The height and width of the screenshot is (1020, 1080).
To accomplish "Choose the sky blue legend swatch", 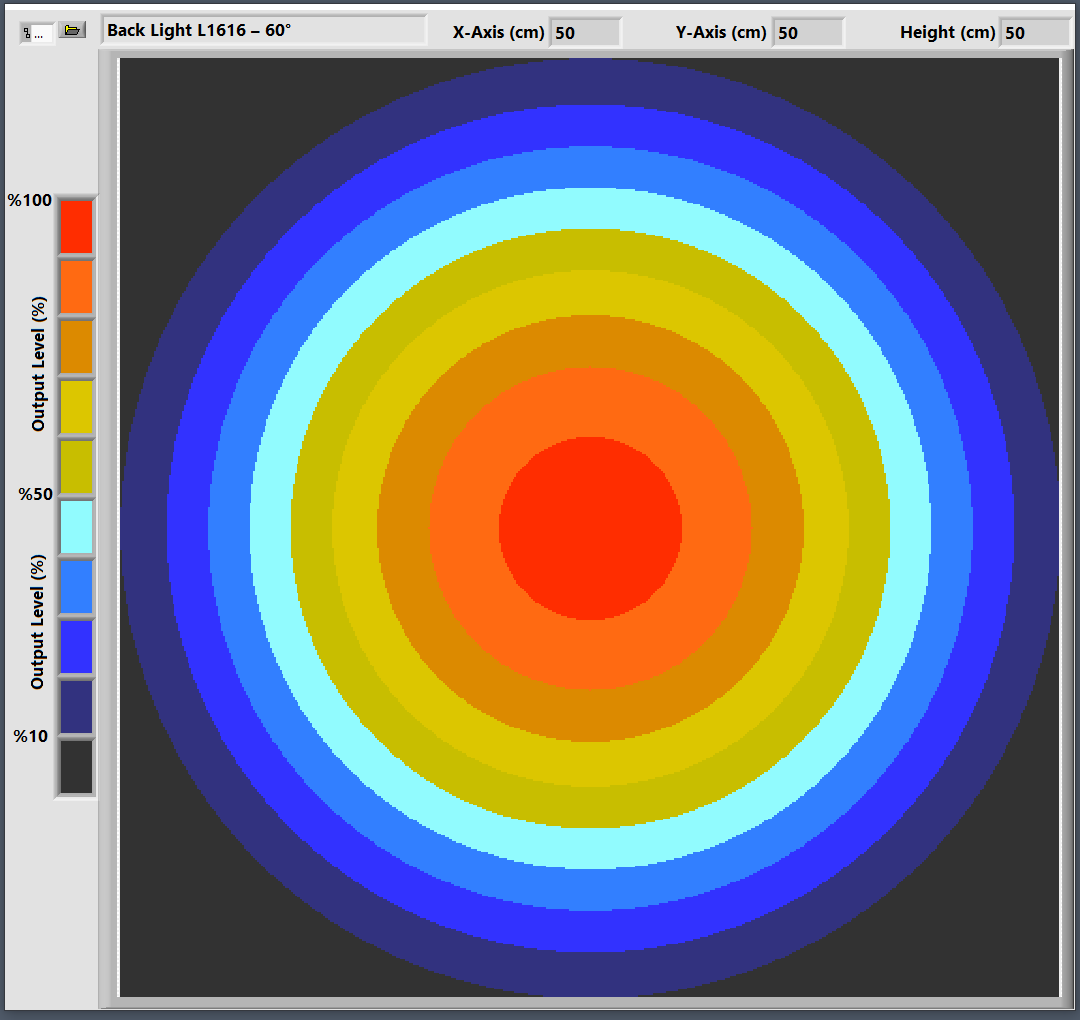I will [x=76, y=587].
